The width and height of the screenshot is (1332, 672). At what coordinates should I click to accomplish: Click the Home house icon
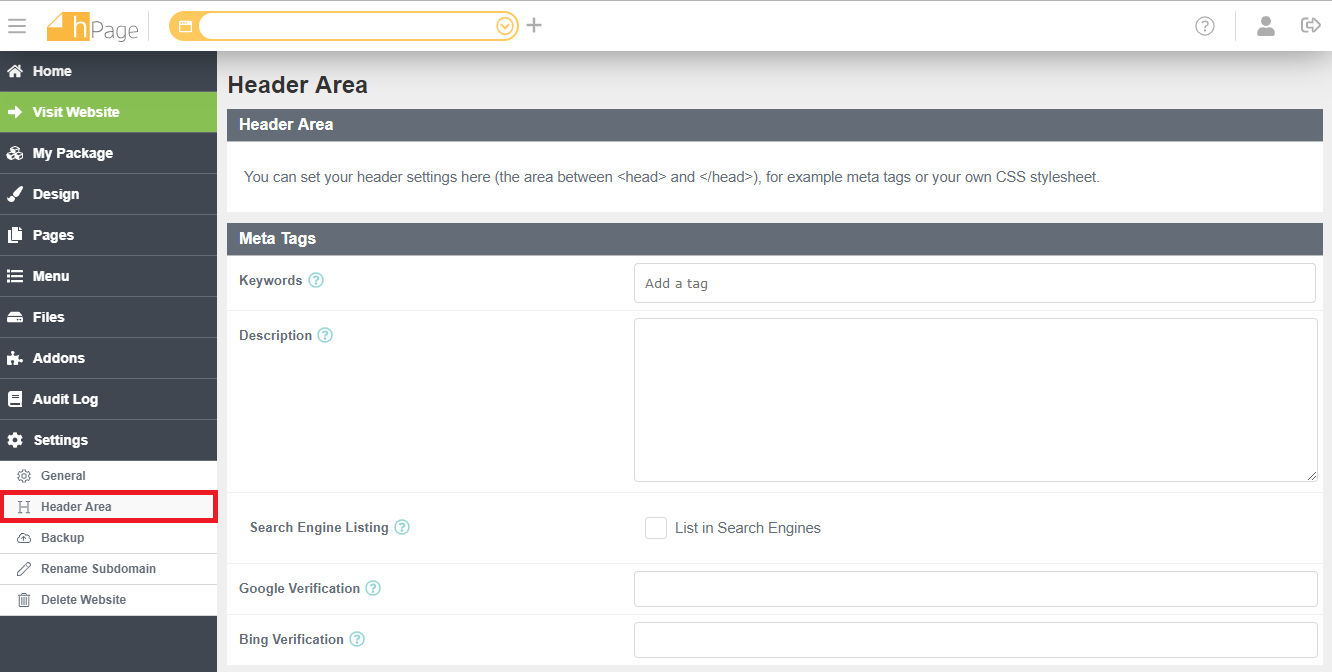tap(15, 71)
